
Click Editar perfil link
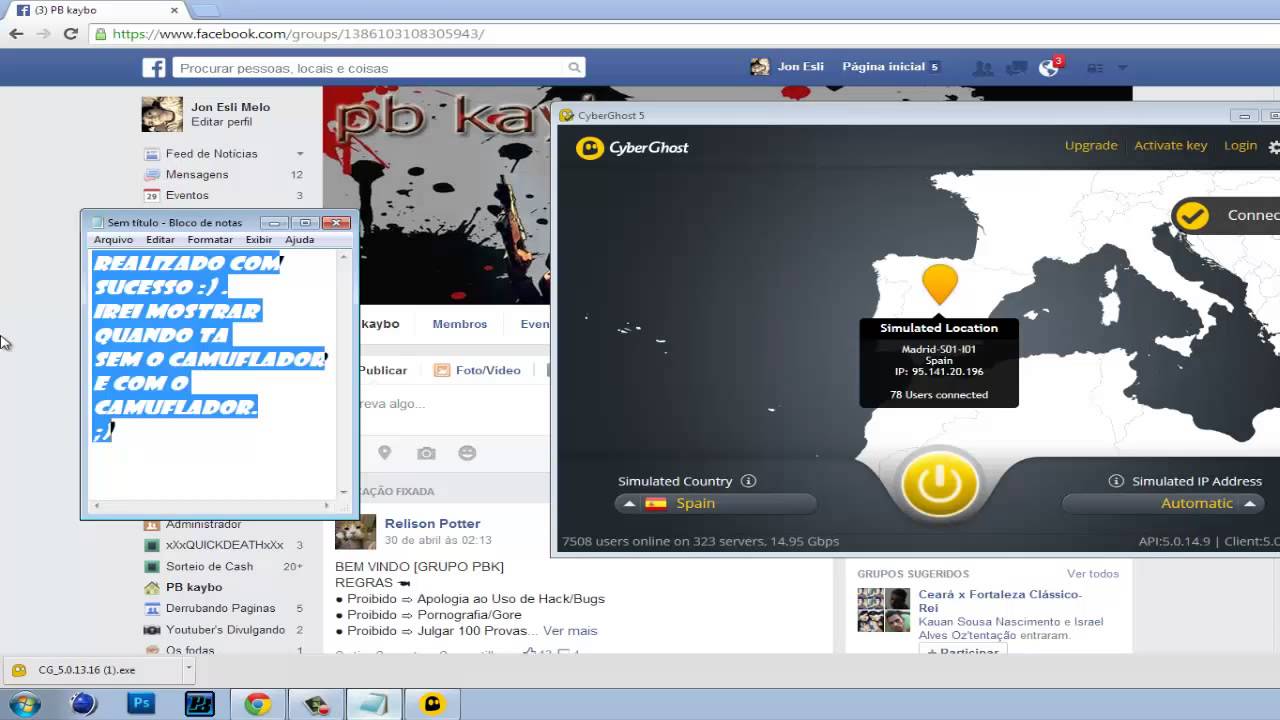[221, 122]
